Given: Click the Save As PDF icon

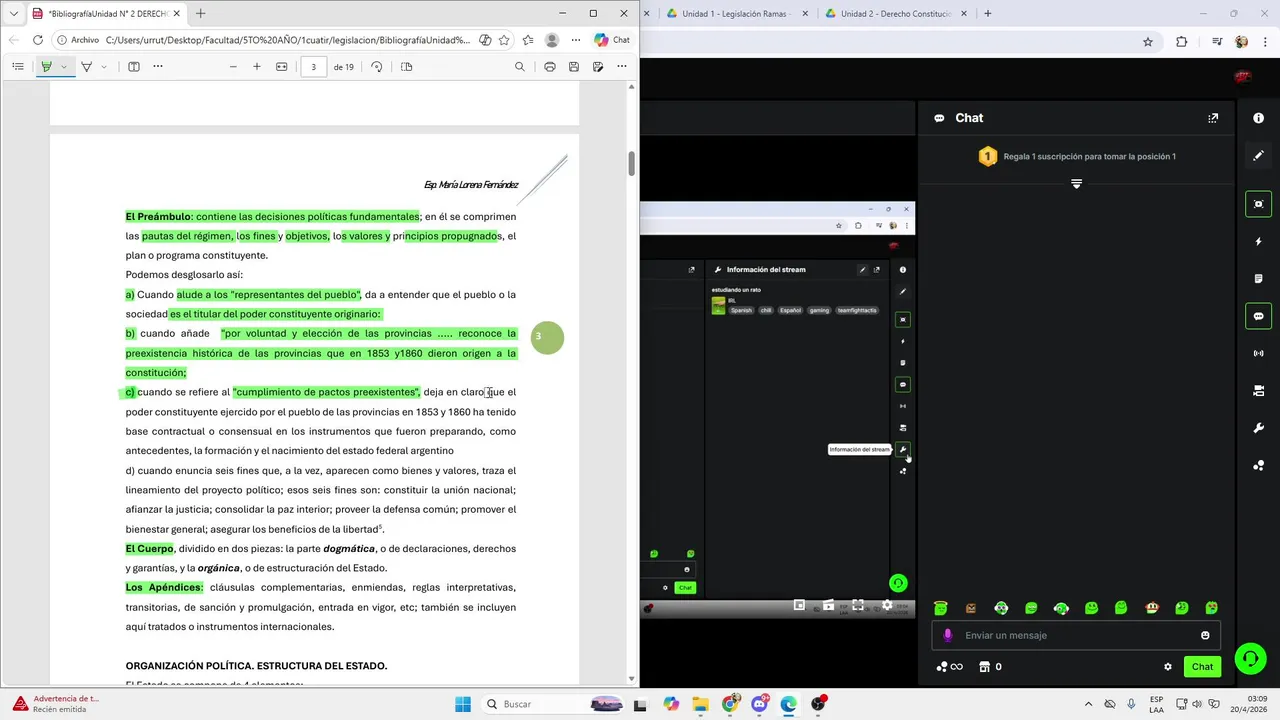Looking at the screenshot, I should pos(598,67).
